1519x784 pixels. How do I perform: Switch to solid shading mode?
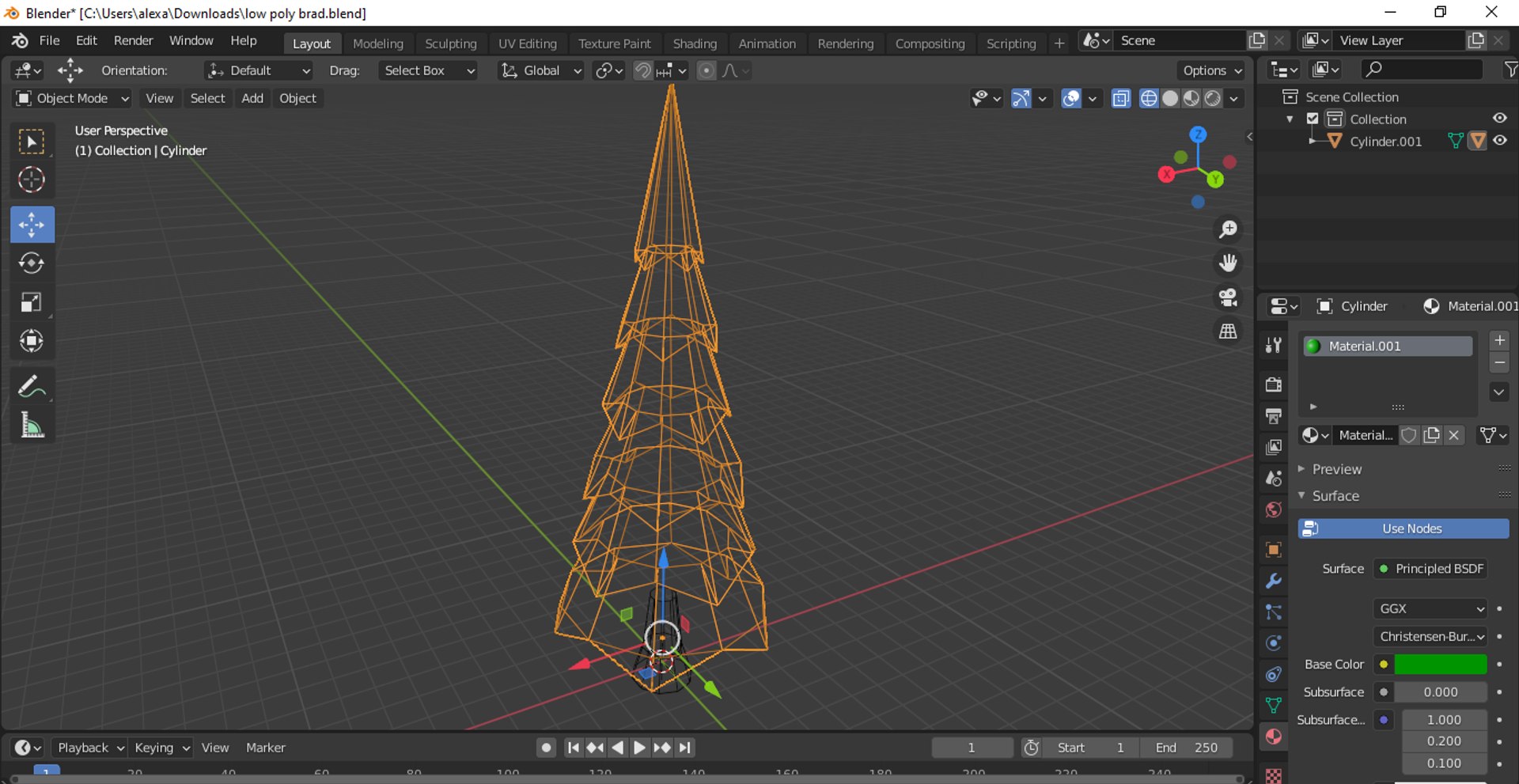[x=1170, y=98]
